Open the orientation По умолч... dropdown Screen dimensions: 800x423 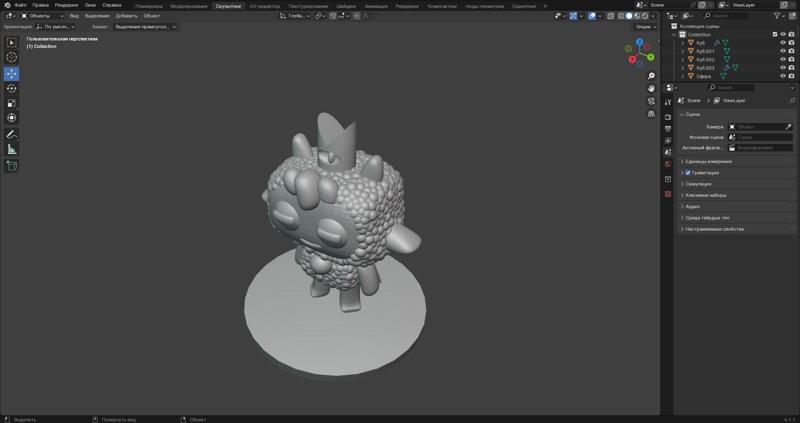coord(56,27)
